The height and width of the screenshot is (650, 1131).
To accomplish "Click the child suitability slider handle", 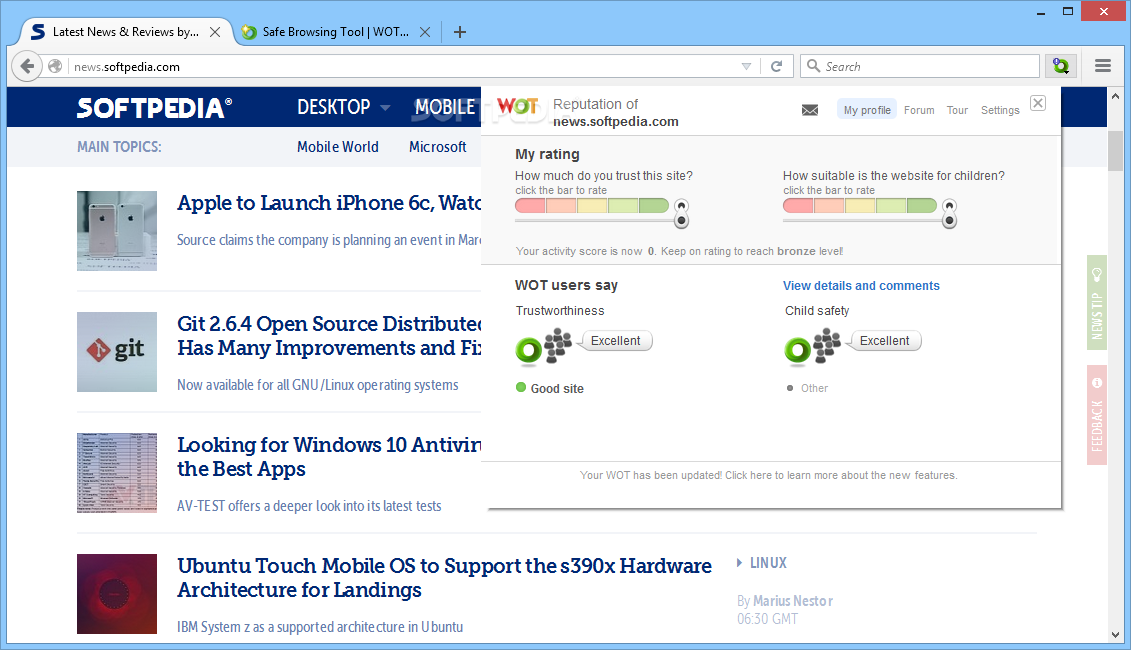I will point(949,220).
